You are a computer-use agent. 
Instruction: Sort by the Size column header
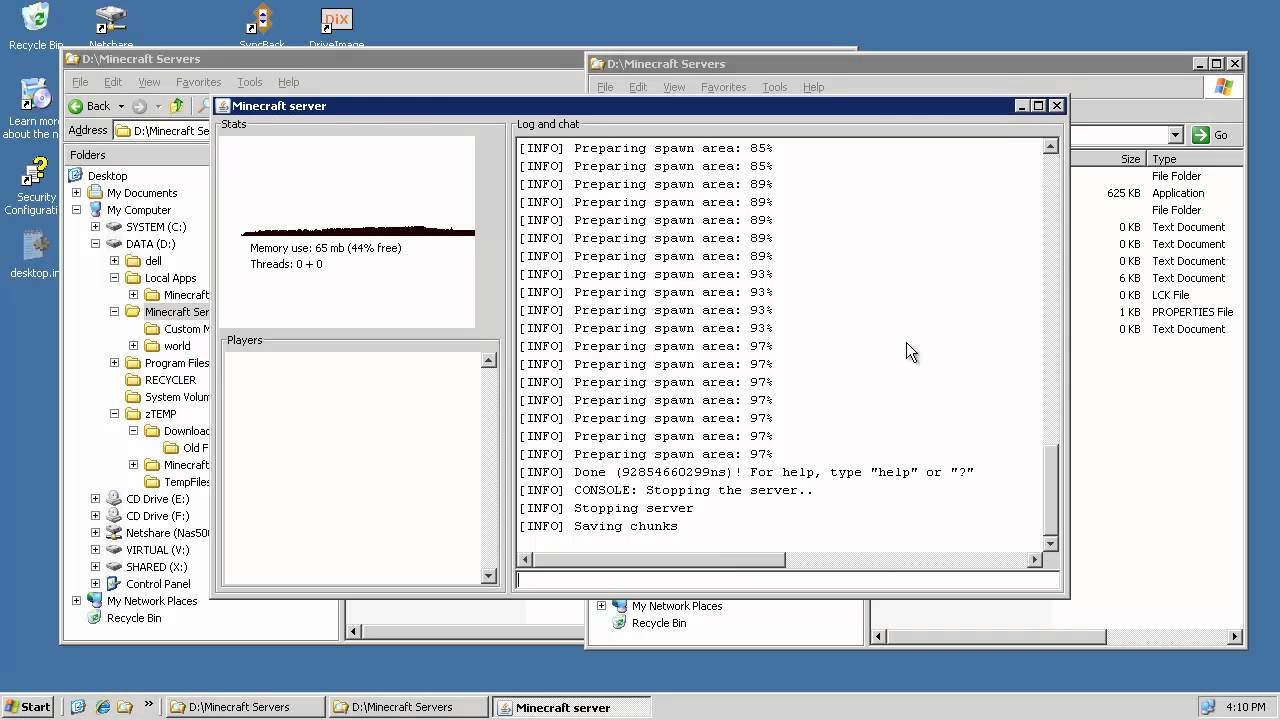[1108, 159]
